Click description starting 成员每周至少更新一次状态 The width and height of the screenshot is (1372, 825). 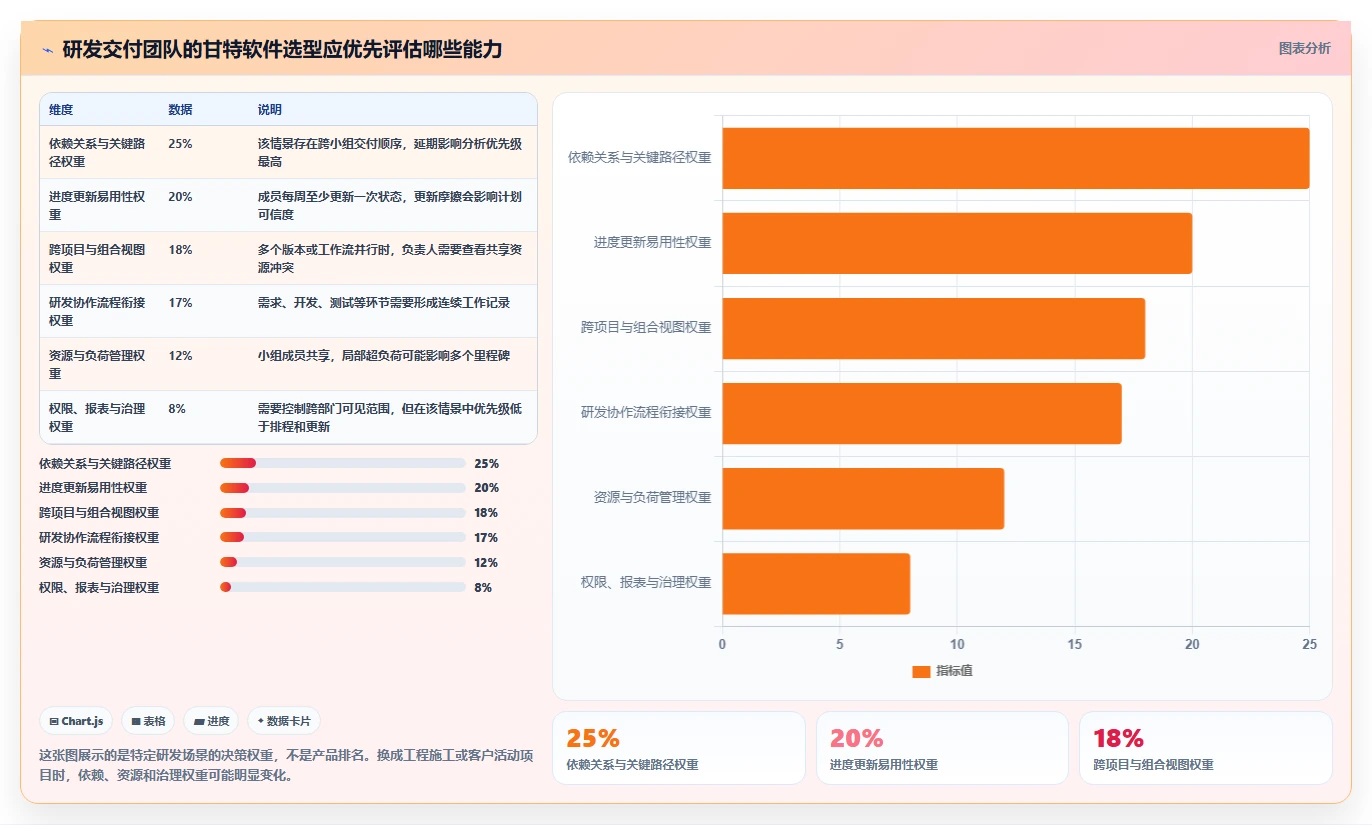pos(390,205)
